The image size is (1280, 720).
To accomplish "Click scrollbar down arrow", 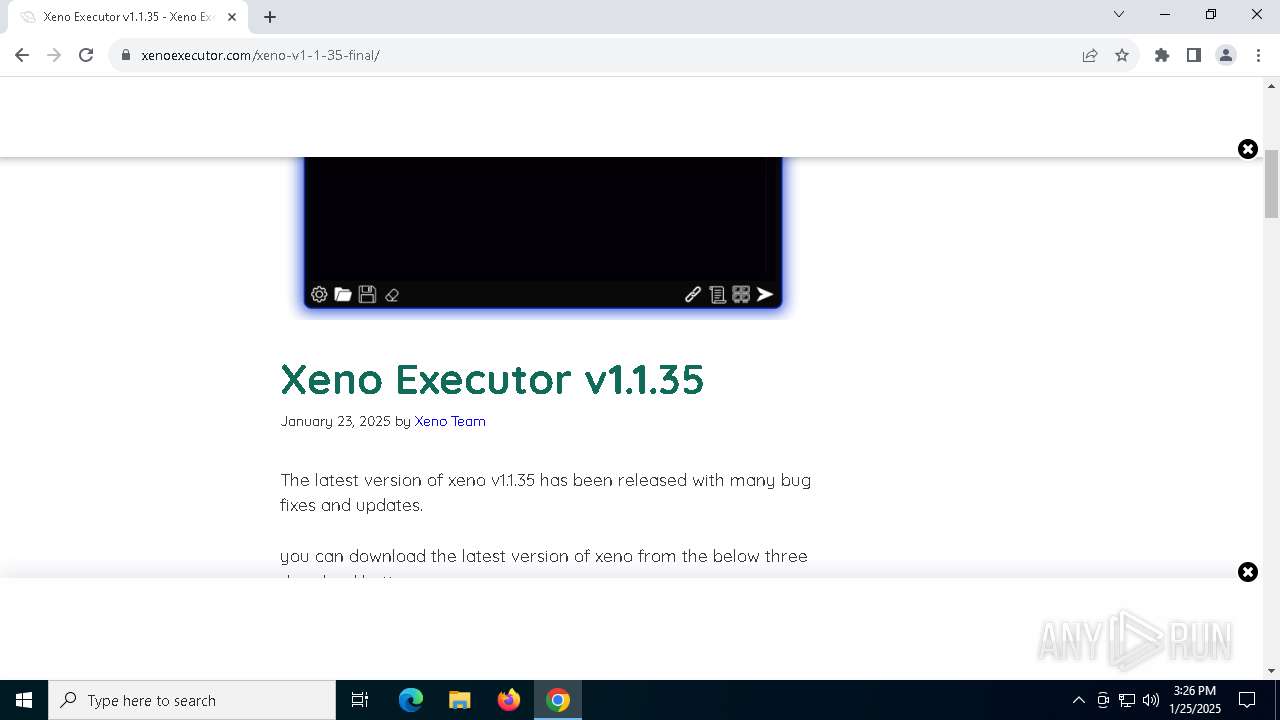I will [1272, 670].
